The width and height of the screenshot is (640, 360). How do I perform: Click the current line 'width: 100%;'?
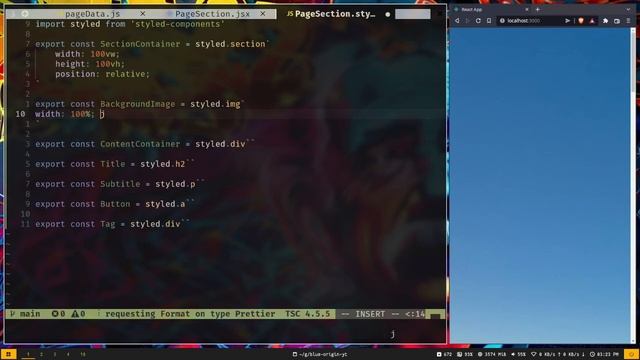(64, 114)
